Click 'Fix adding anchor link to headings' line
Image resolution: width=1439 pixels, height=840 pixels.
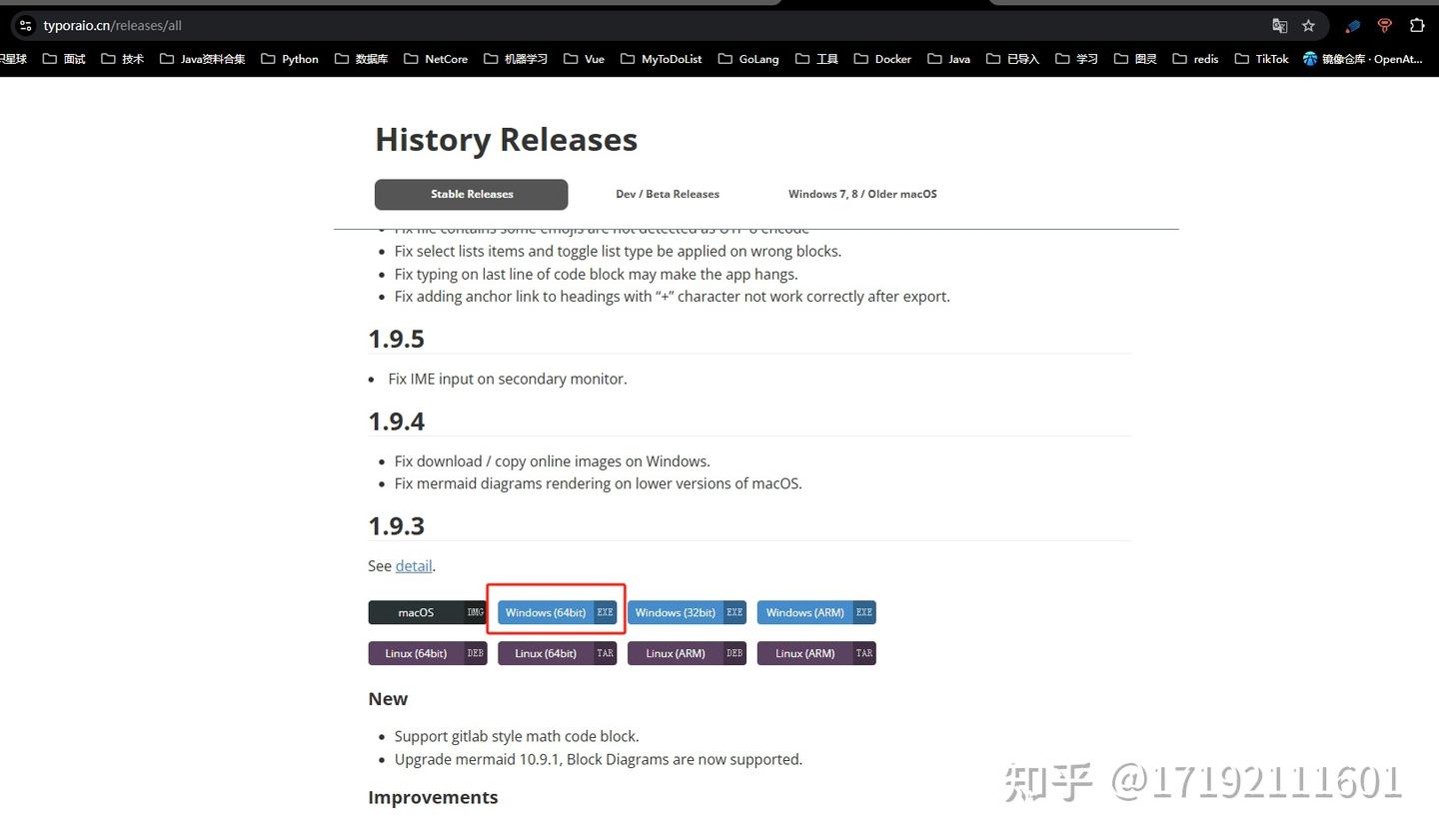coord(673,297)
